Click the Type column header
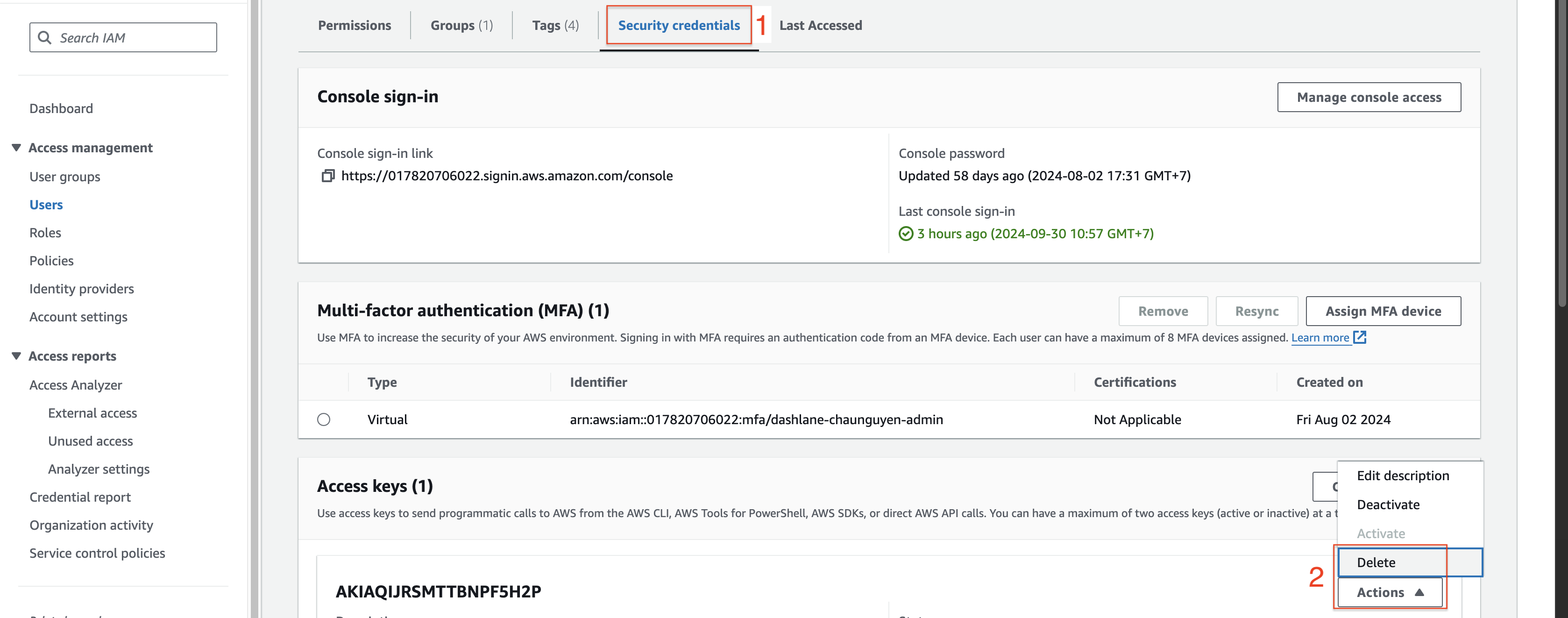 click(x=382, y=383)
